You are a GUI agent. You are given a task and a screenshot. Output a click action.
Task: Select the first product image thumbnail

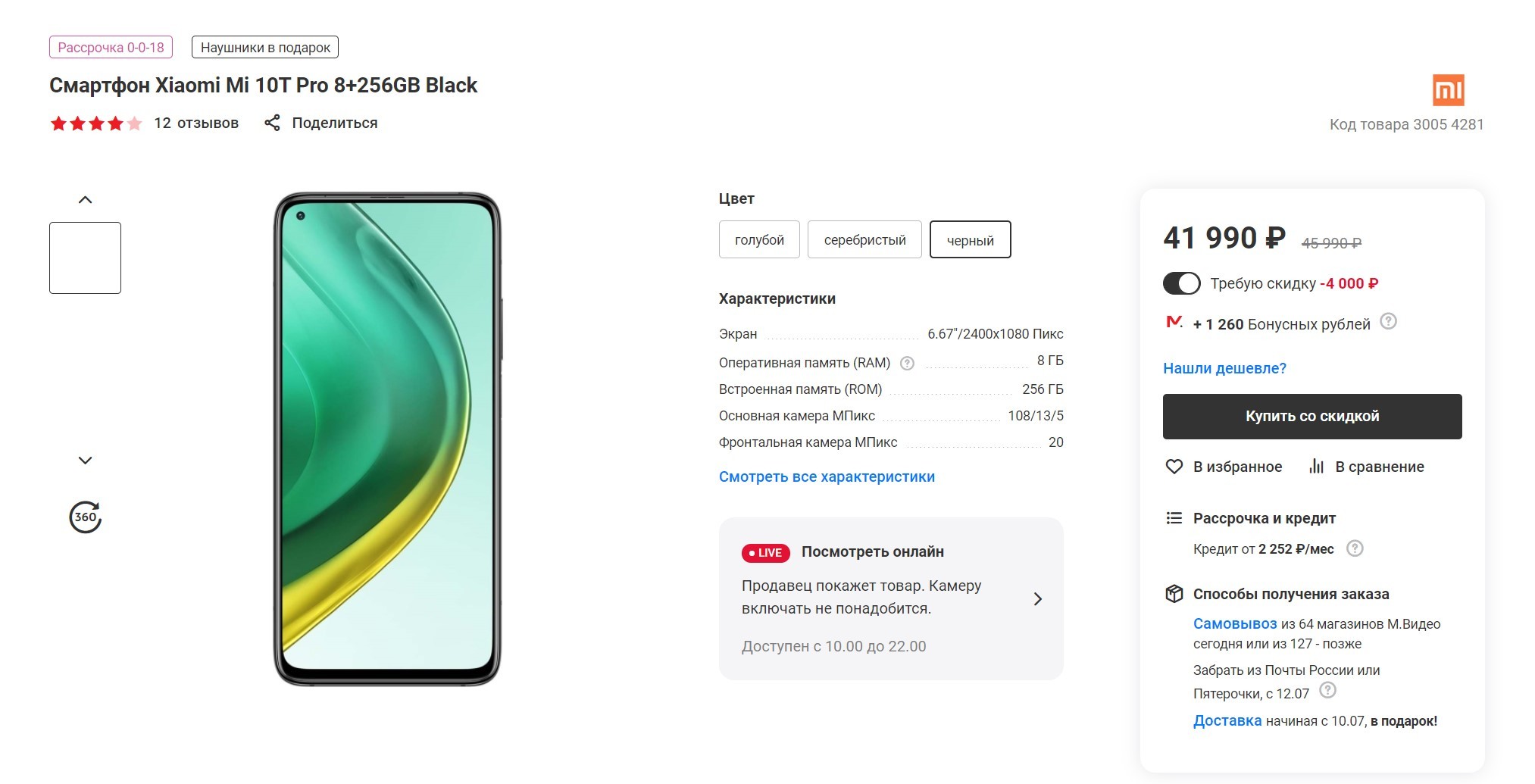click(x=85, y=258)
